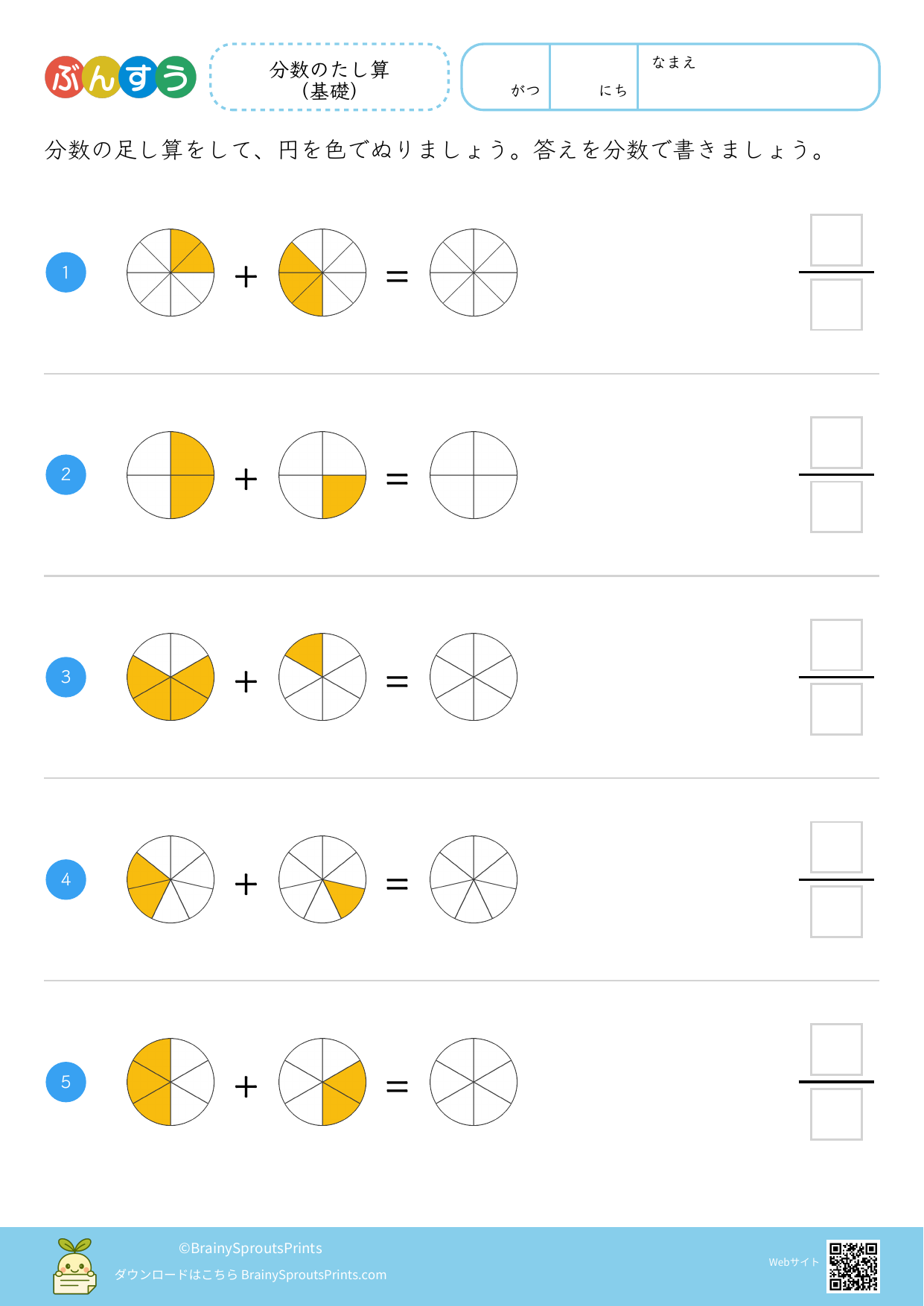Viewport: 924px width, 1306px height.
Task: Click the blank answer circle in problem 3
Action: coord(474,677)
